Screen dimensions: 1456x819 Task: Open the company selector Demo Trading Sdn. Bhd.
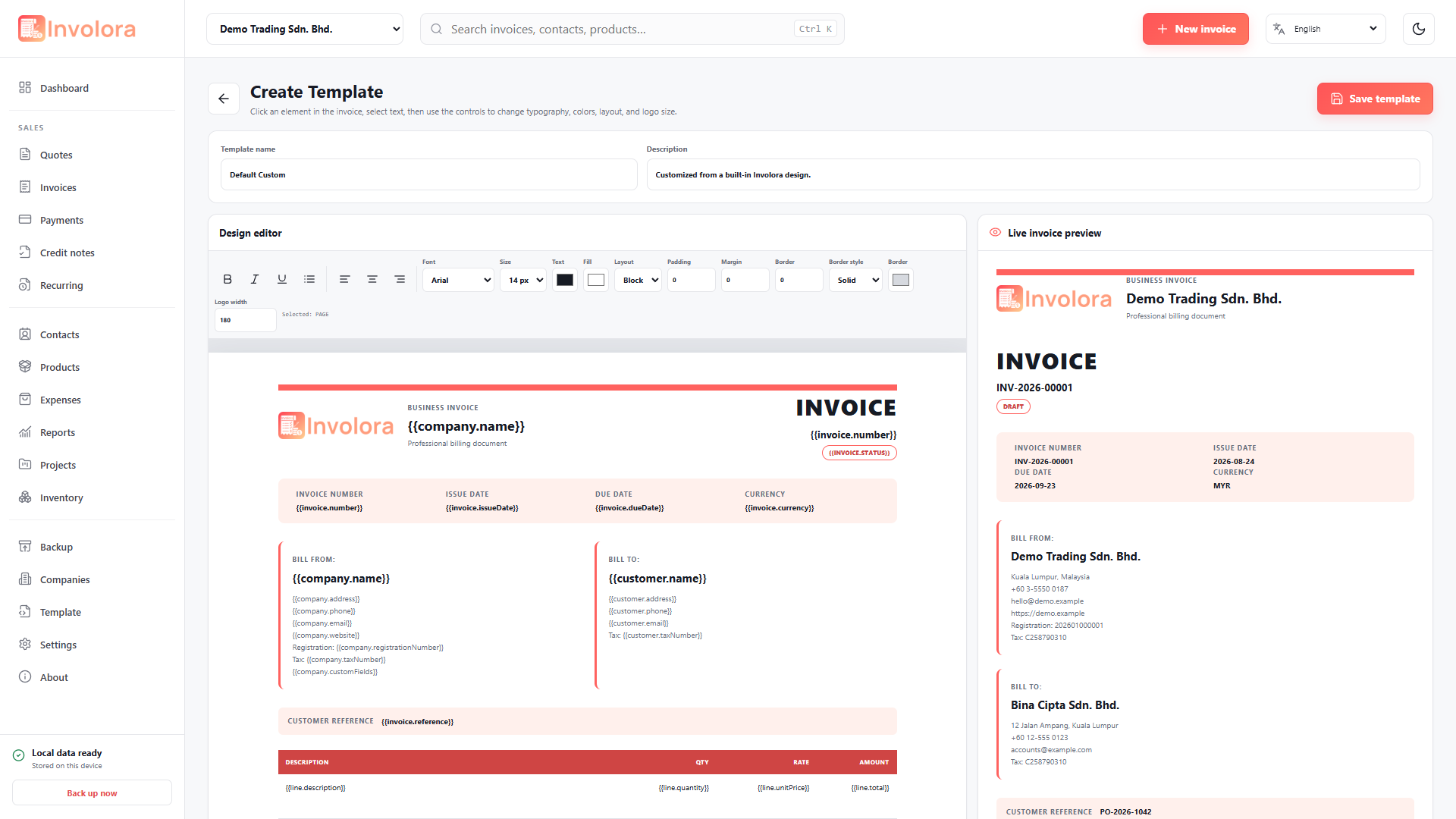click(305, 29)
